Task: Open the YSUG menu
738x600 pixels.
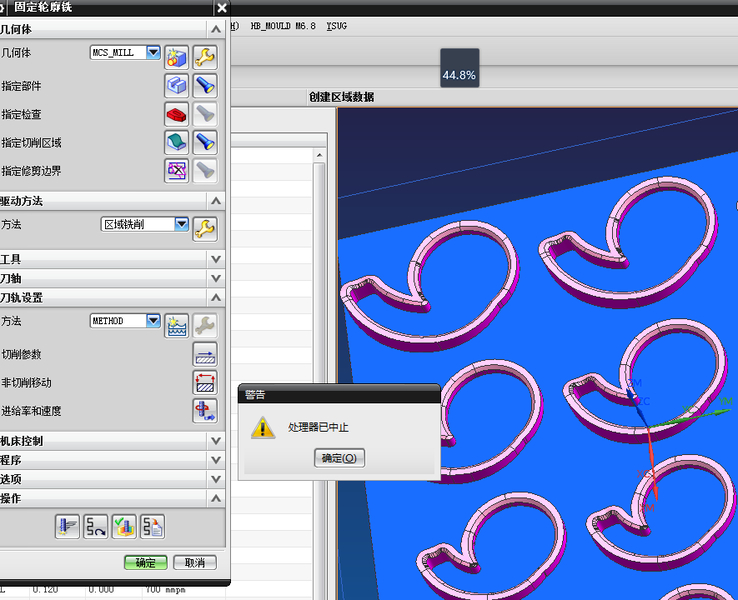Action: click(x=337, y=26)
